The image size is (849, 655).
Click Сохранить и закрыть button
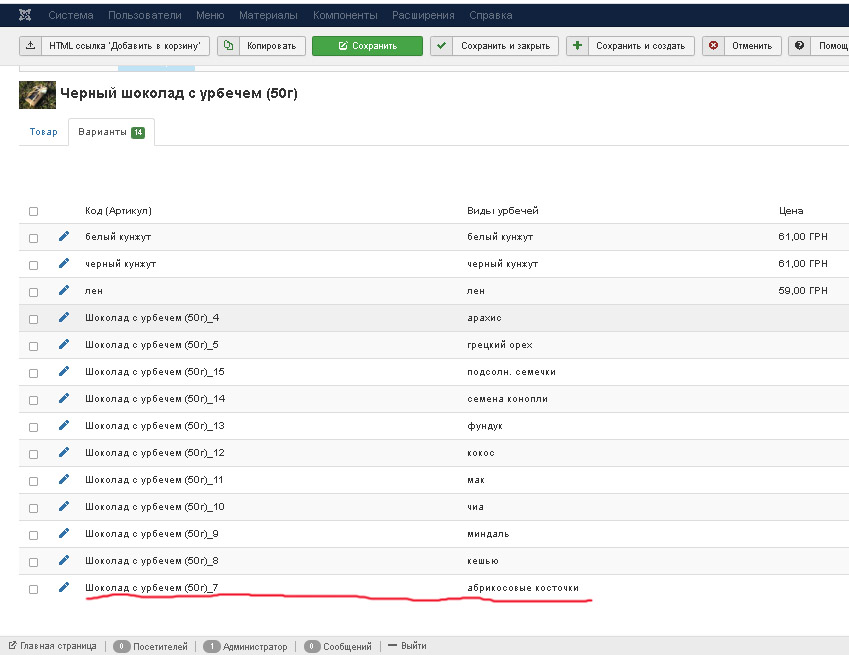[x=494, y=45]
